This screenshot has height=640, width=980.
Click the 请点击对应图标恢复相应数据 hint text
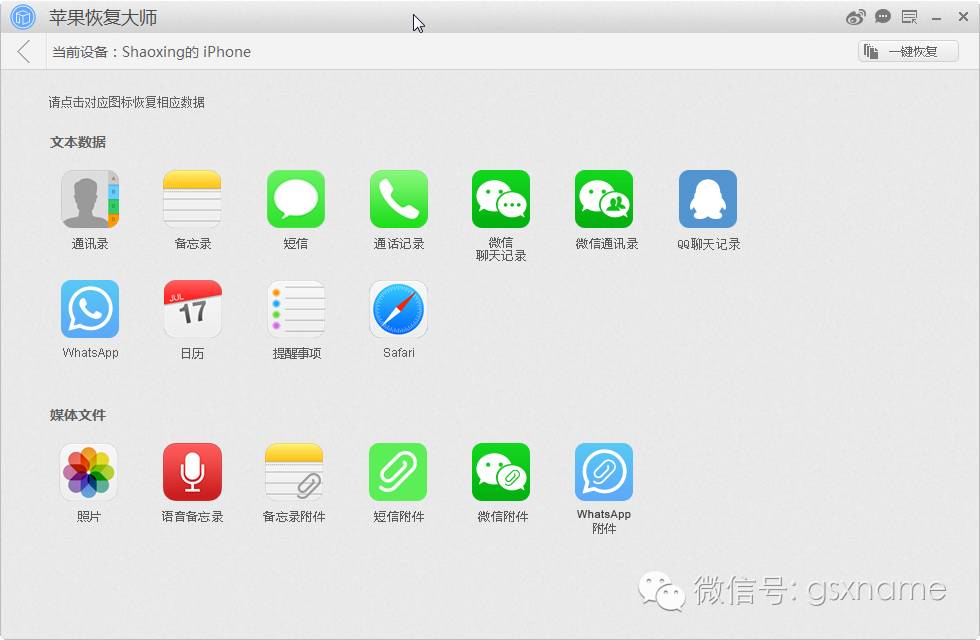(127, 102)
